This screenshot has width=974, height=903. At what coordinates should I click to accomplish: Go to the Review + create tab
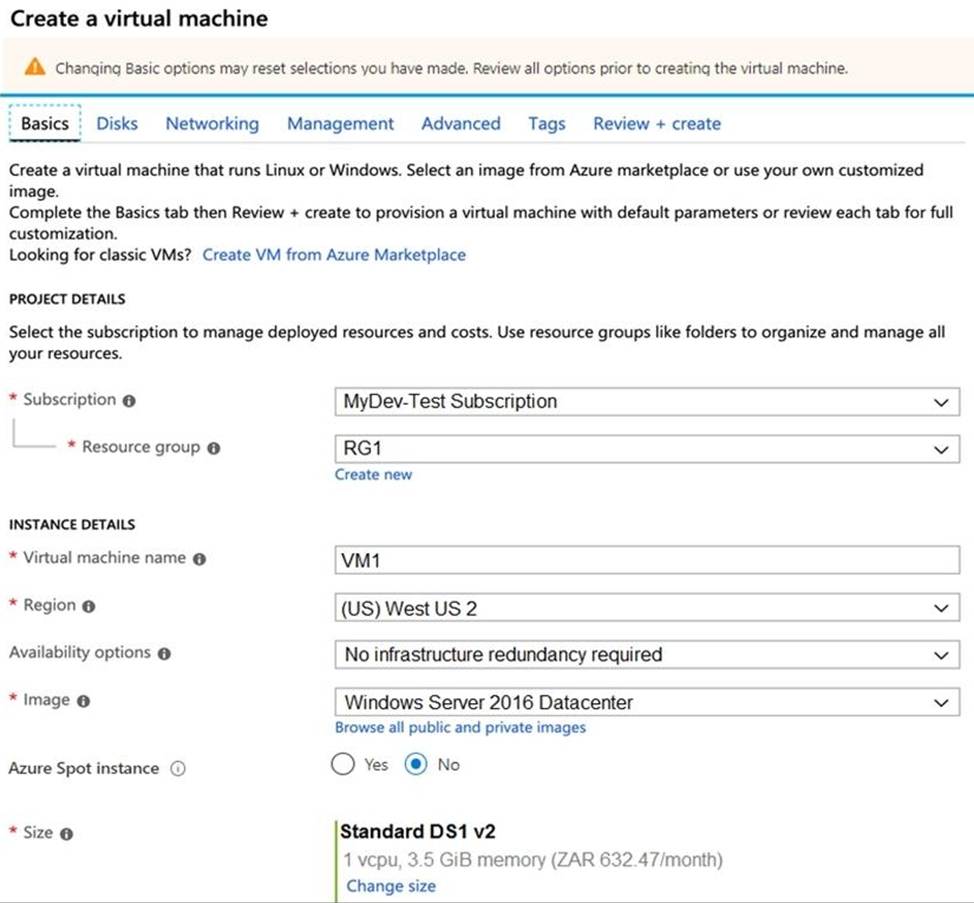click(656, 124)
